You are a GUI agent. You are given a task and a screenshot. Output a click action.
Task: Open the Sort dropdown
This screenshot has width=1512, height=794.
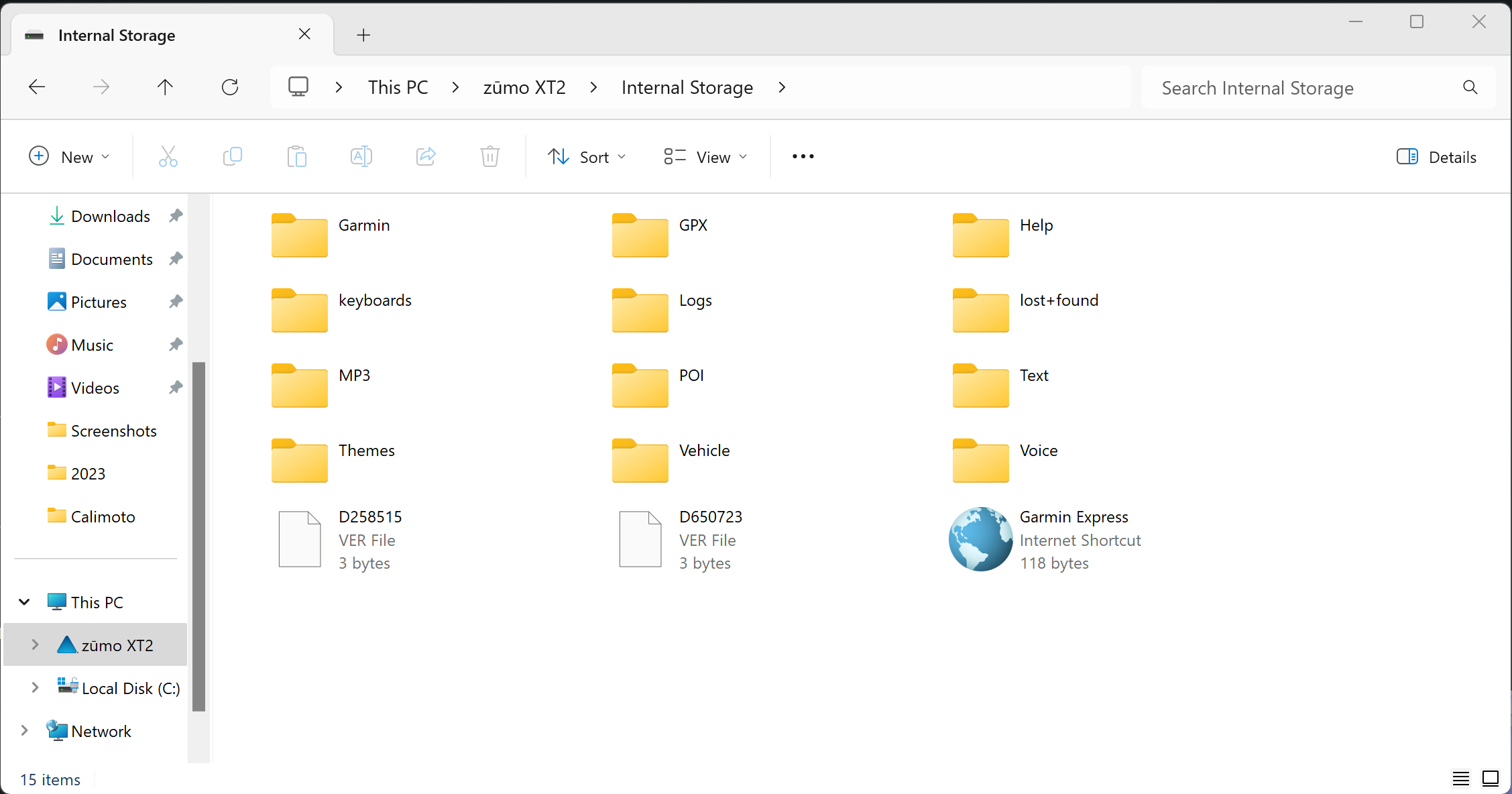coord(587,157)
